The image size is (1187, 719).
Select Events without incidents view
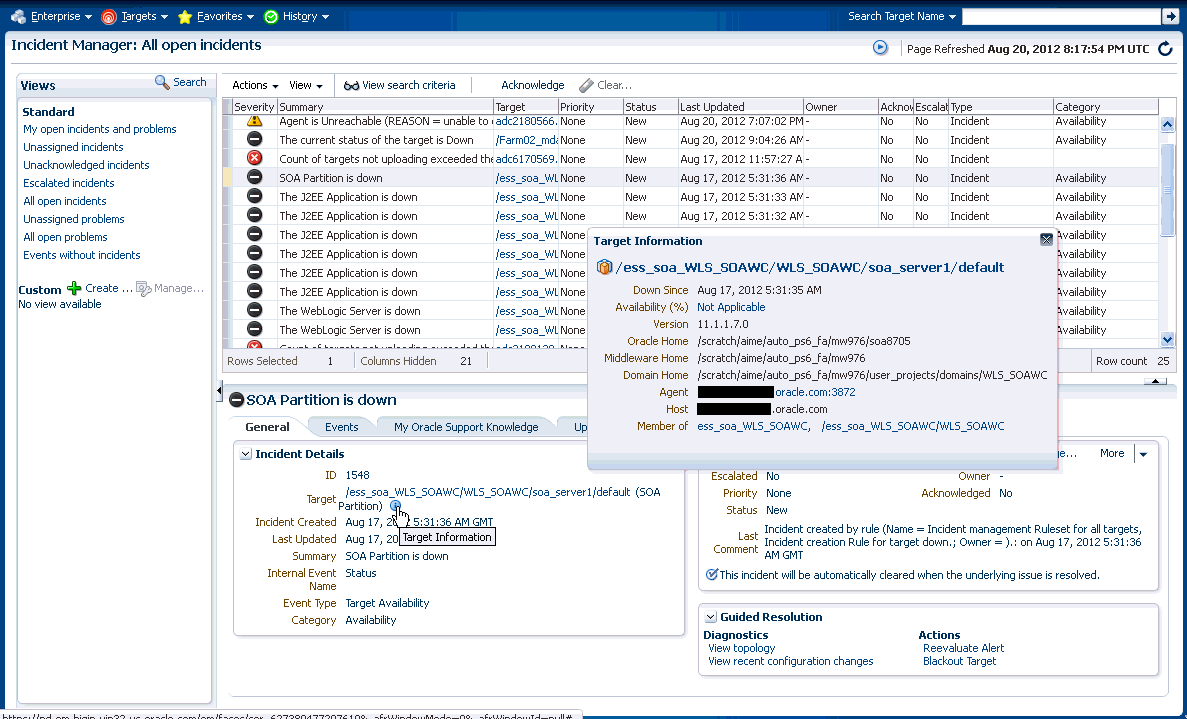[81, 255]
